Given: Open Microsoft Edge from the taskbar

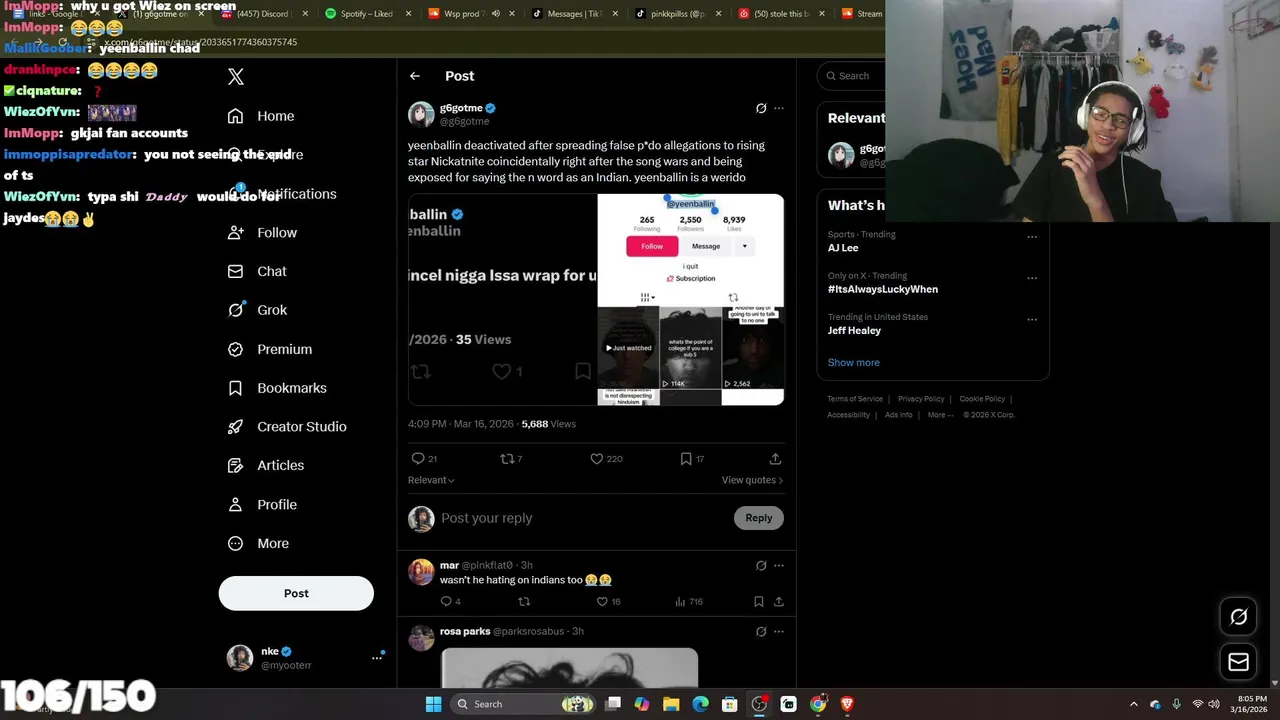Looking at the screenshot, I should pyautogui.click(x=701, y=704).
